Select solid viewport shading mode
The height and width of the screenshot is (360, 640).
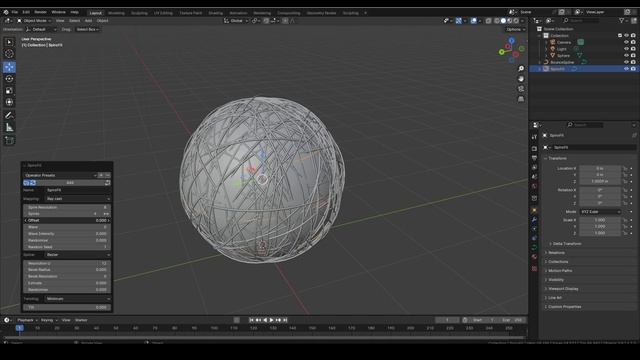point(503,21)
